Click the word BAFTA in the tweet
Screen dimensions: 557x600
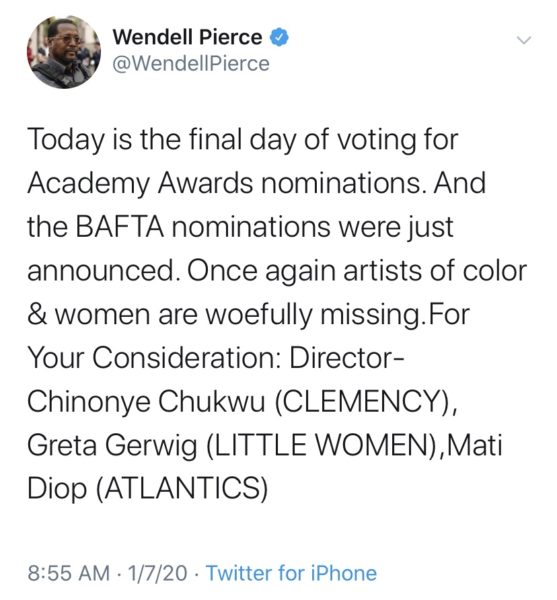(120, 227)
